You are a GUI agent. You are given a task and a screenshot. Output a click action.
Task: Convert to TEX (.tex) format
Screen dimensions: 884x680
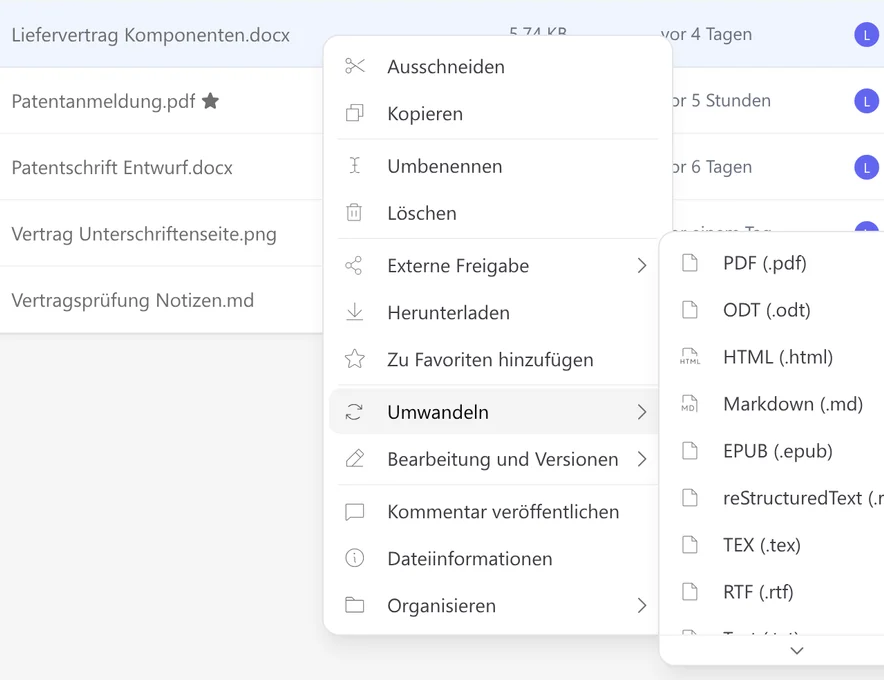pos(775,545)
